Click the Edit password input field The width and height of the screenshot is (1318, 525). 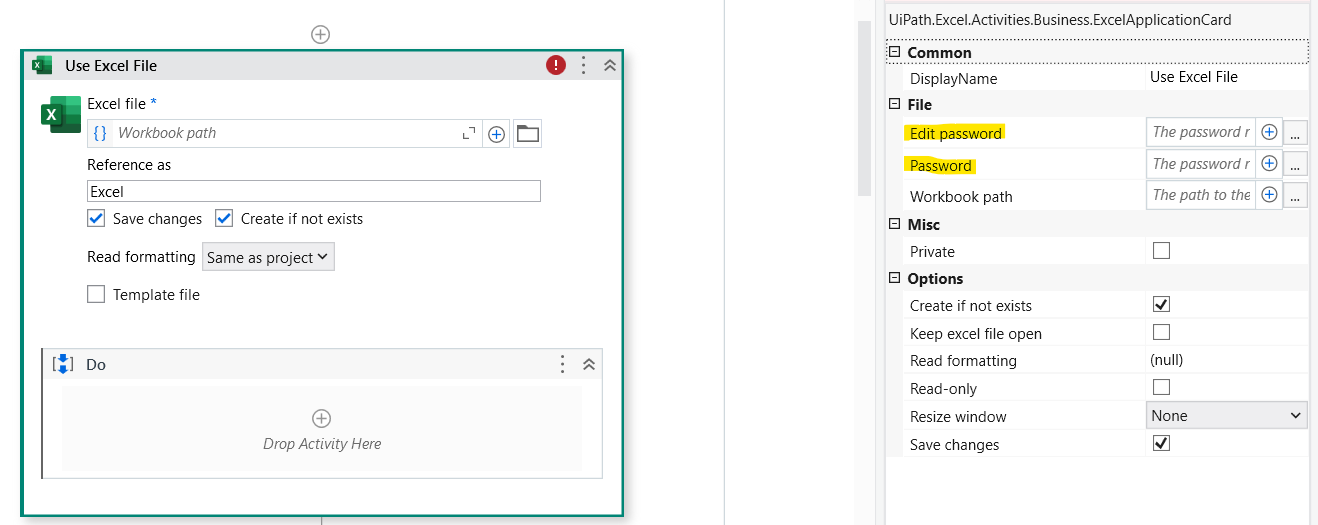click(x=1201, y=132)
